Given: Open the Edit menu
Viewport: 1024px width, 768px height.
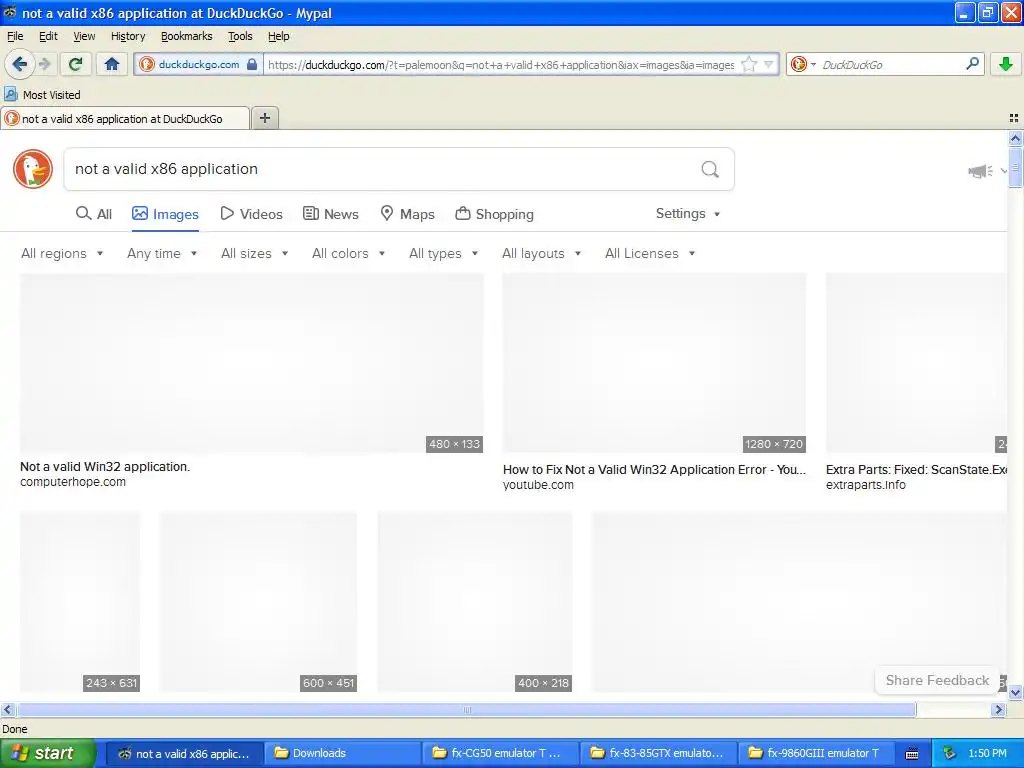Looking at the screenshot, I should pyautogui.click(x=48, y=36).
